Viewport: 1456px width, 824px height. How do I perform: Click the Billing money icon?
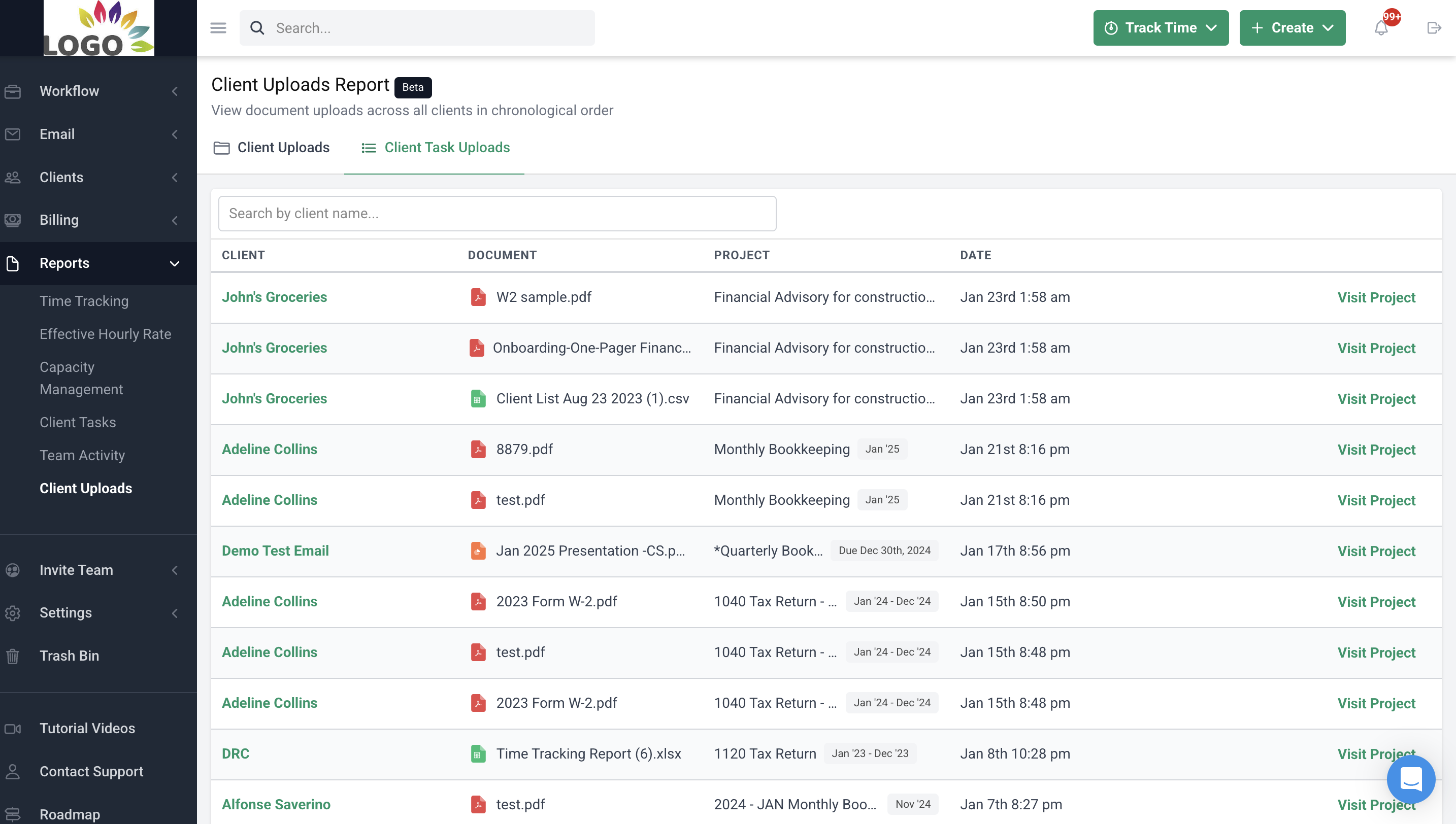coord(13,220)
